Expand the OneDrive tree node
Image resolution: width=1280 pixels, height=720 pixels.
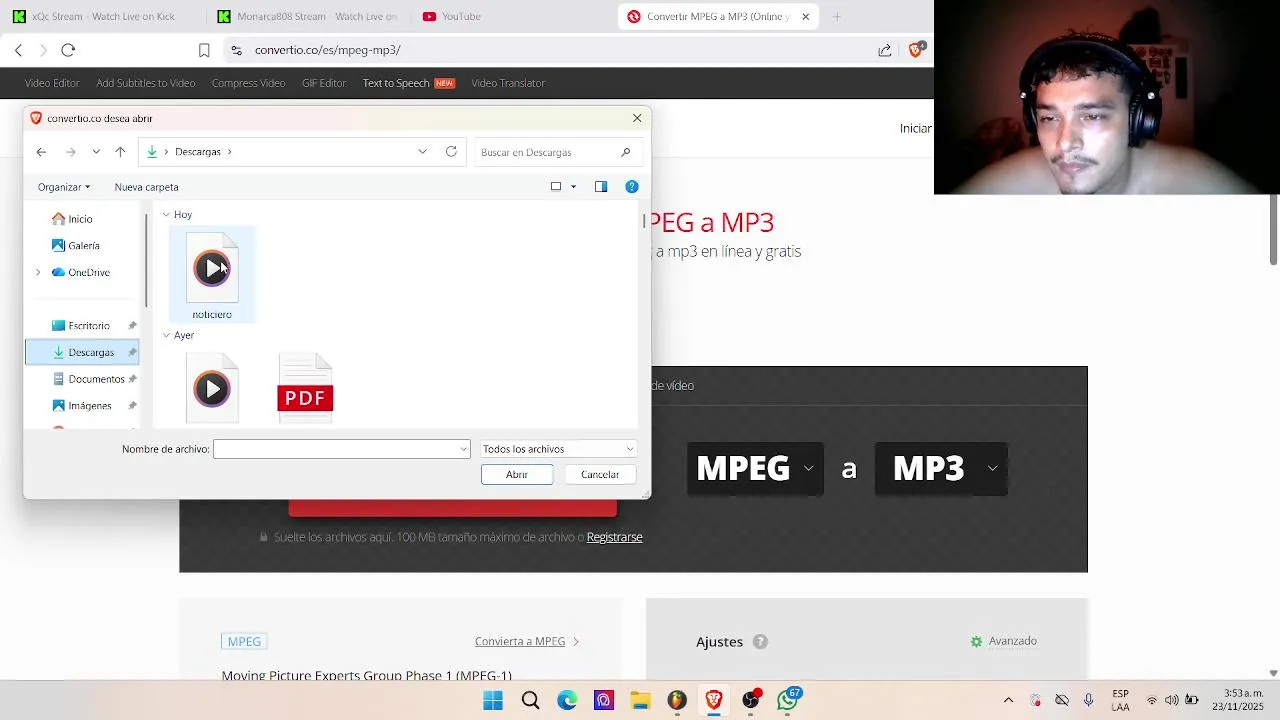[x=38, y=272]
